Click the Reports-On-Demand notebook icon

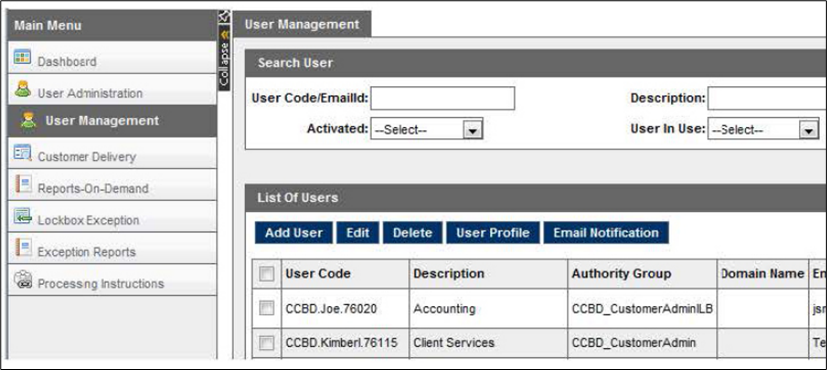pos(23,184)
